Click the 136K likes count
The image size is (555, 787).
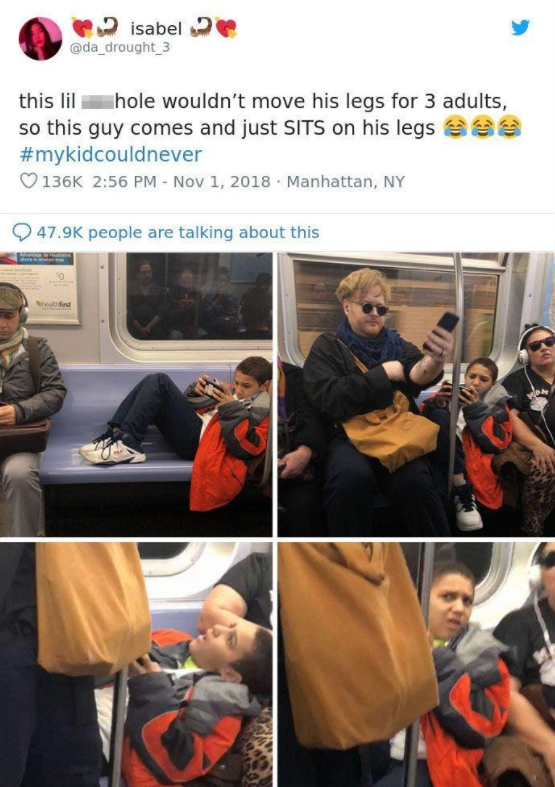point(62,181)
